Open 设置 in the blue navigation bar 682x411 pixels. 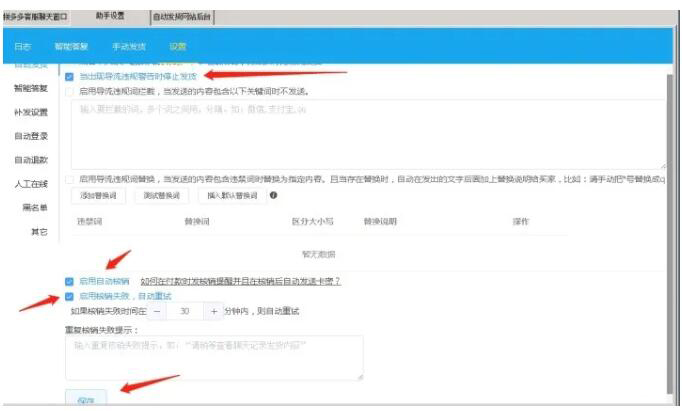click(x=177, y=47)
